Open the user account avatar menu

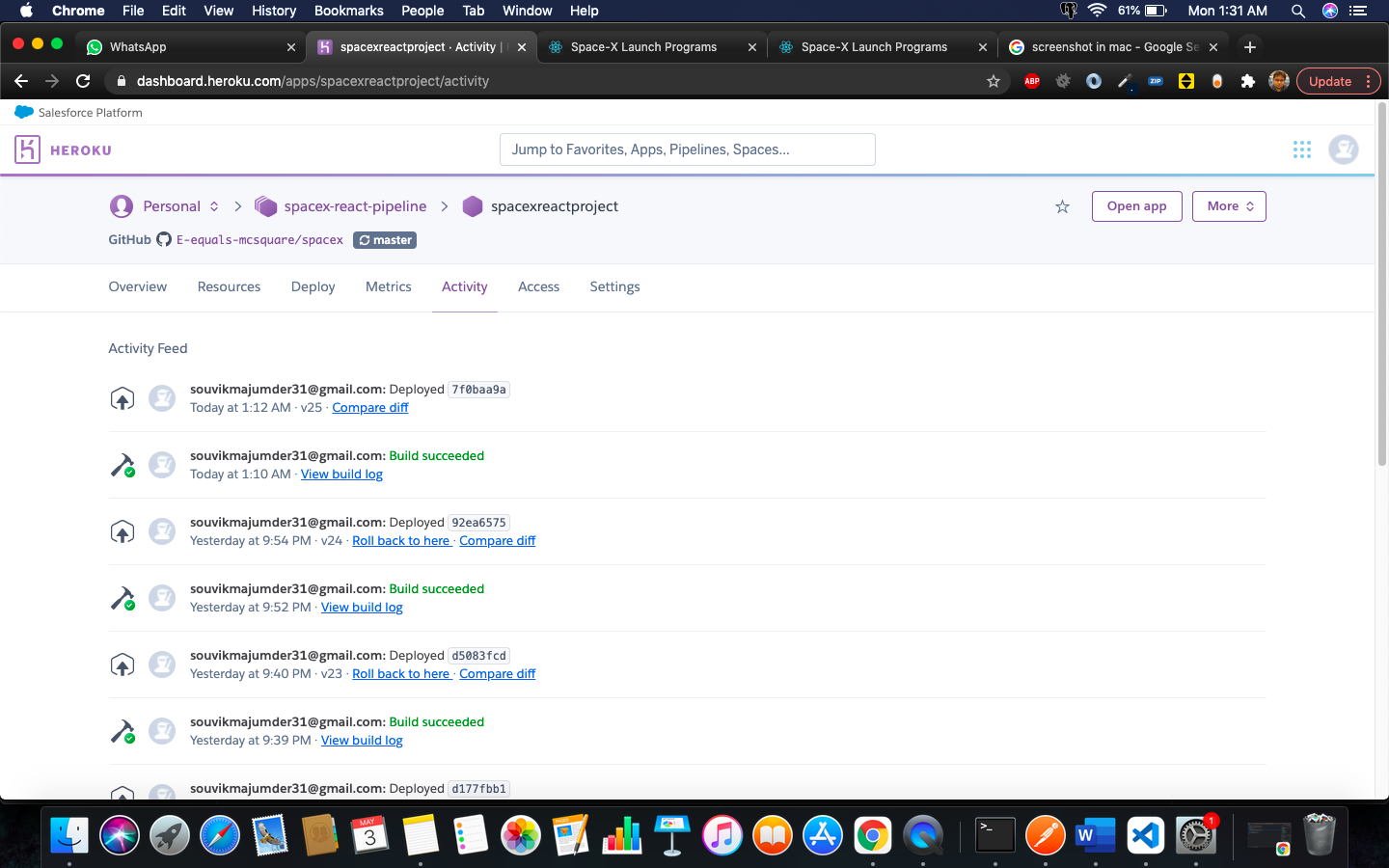coord(1344,149)
